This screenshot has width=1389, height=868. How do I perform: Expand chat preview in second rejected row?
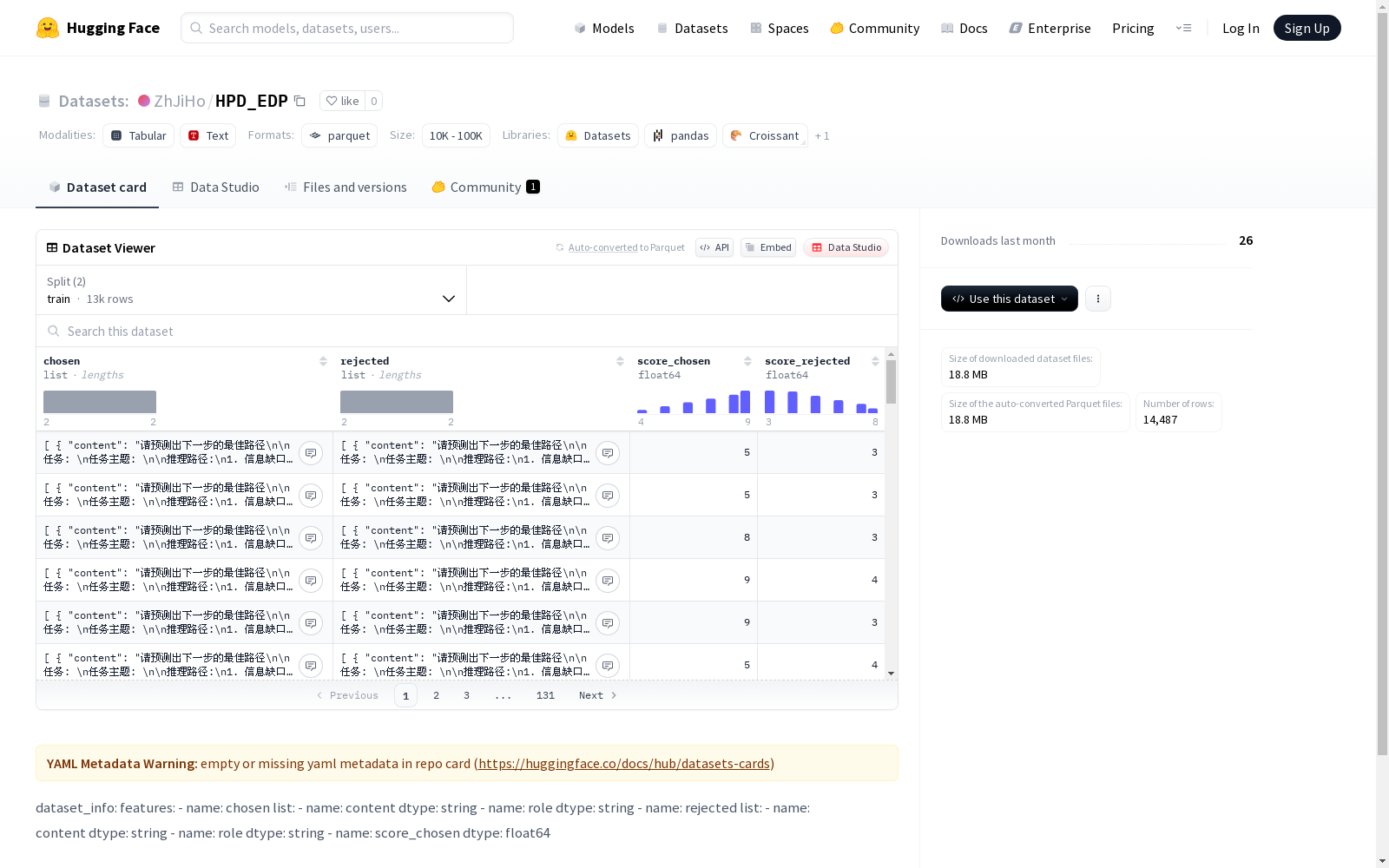point(608,496)
